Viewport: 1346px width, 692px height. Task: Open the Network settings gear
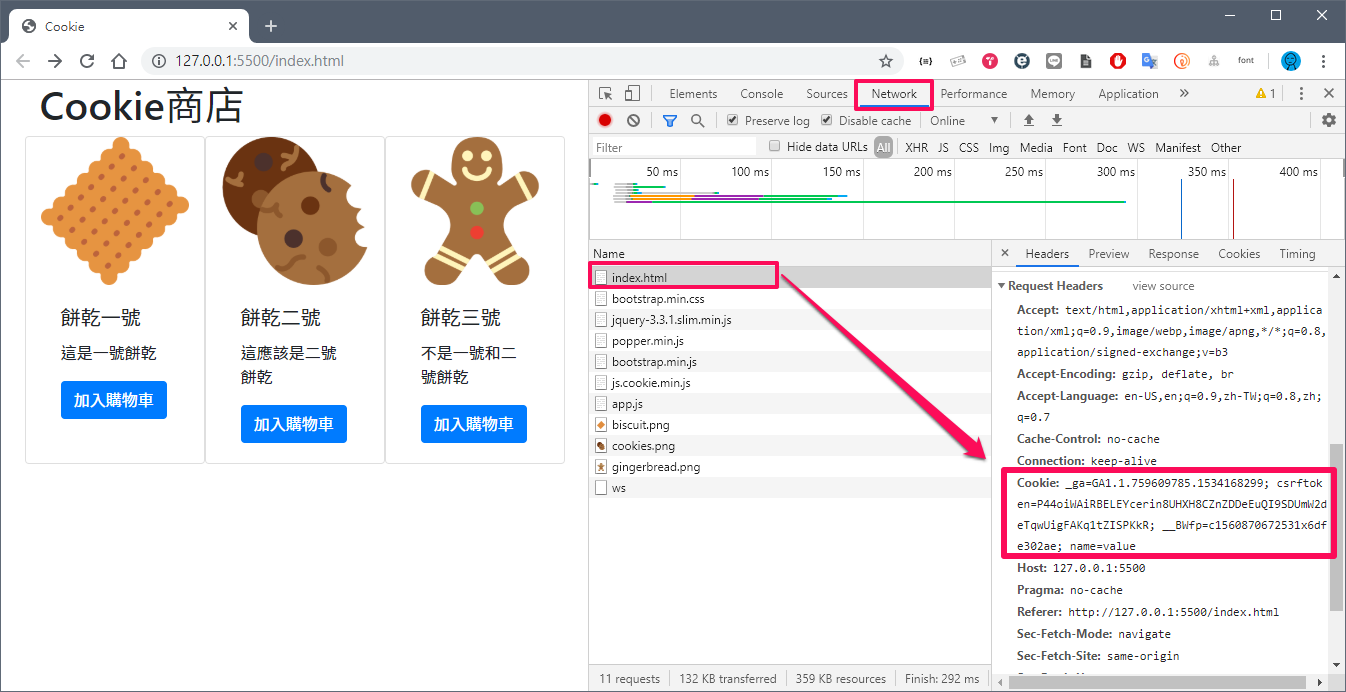point(1328,121)
